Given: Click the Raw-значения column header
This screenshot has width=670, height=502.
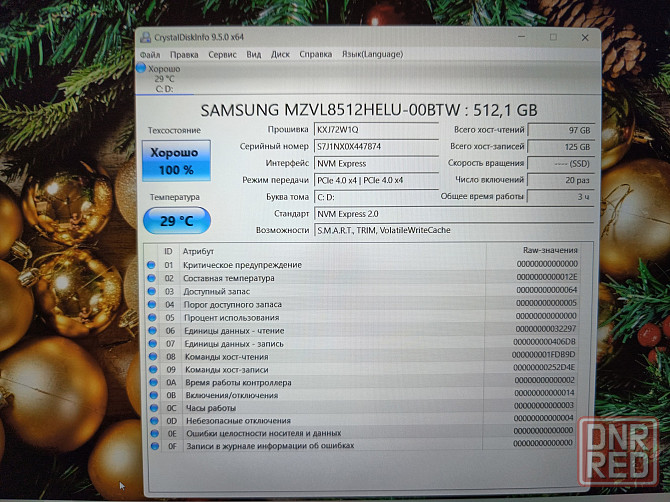Looking at the screenshot, I should [x=550, y=250].
